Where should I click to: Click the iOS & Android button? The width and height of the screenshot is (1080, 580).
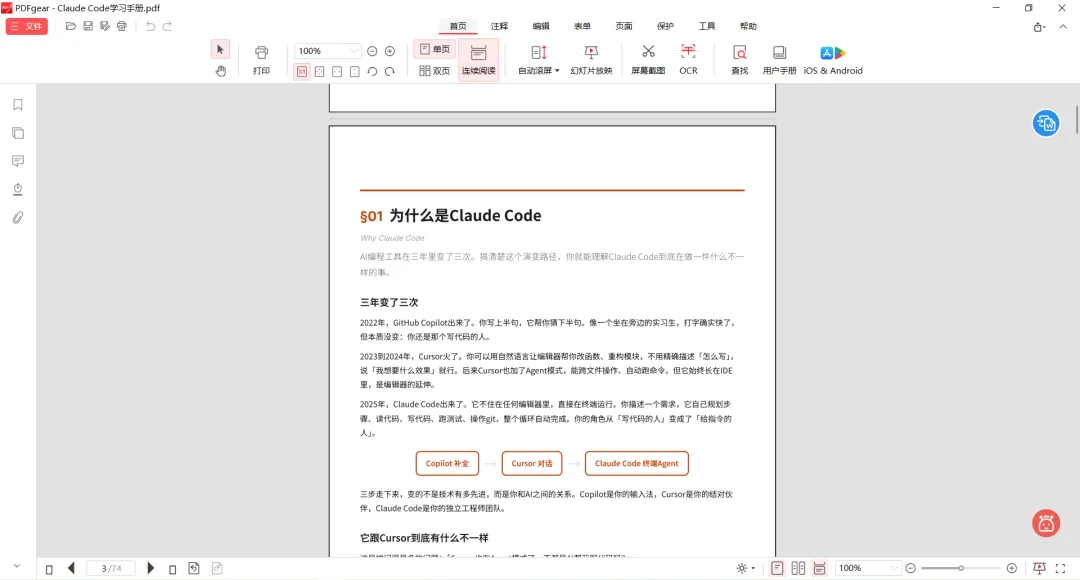click(833, 60)
